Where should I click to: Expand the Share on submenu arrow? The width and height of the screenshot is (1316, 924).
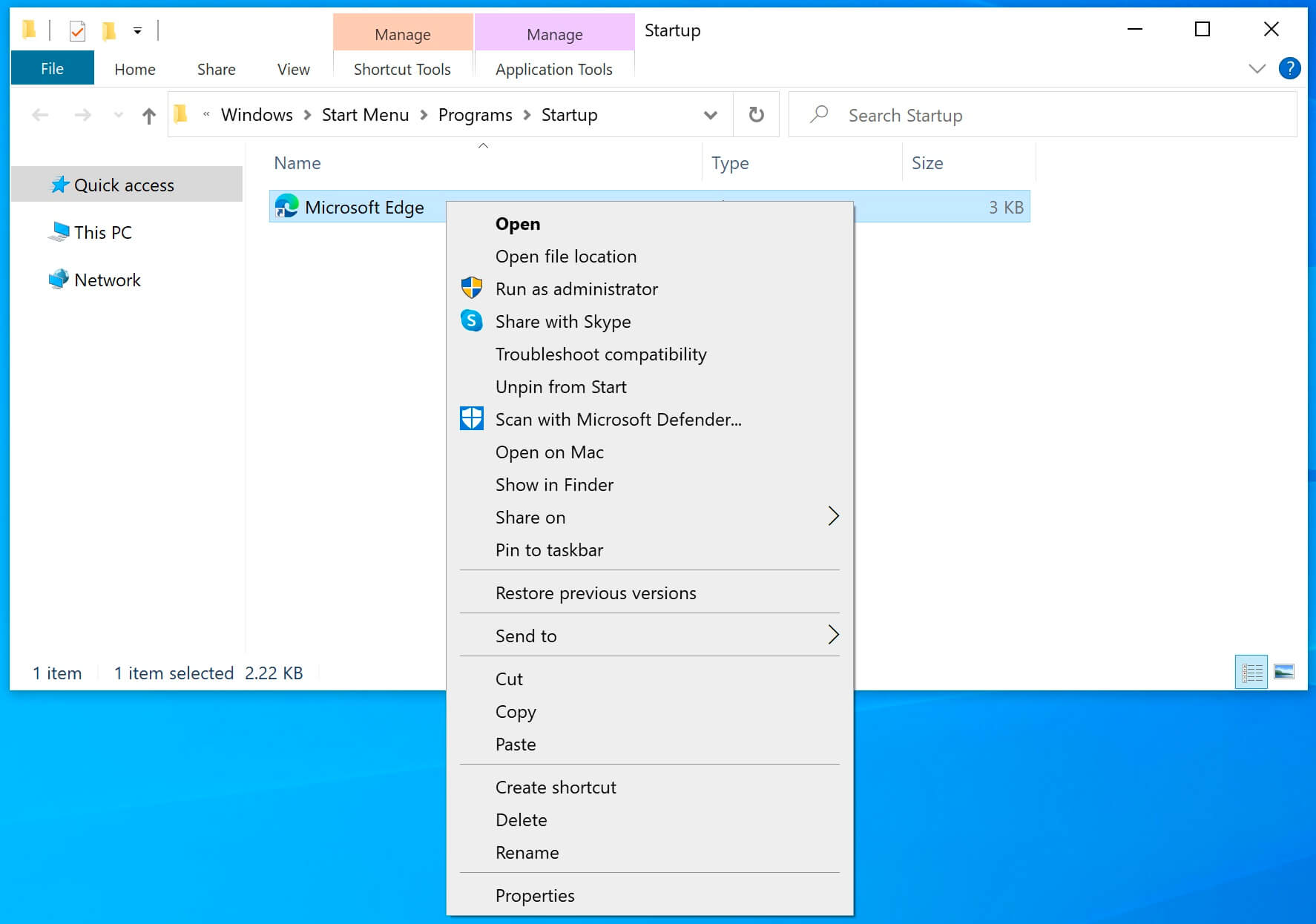pos(833,516)
